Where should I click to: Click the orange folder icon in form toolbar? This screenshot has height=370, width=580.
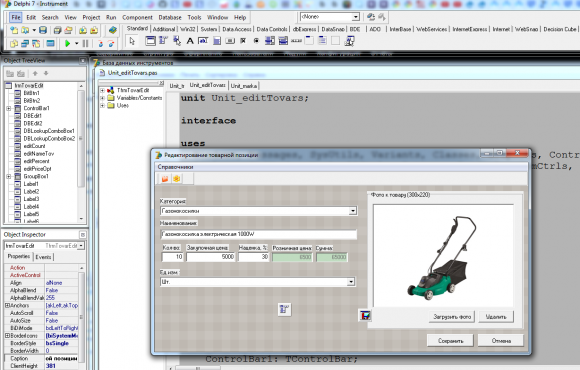[x=165, y=179]
